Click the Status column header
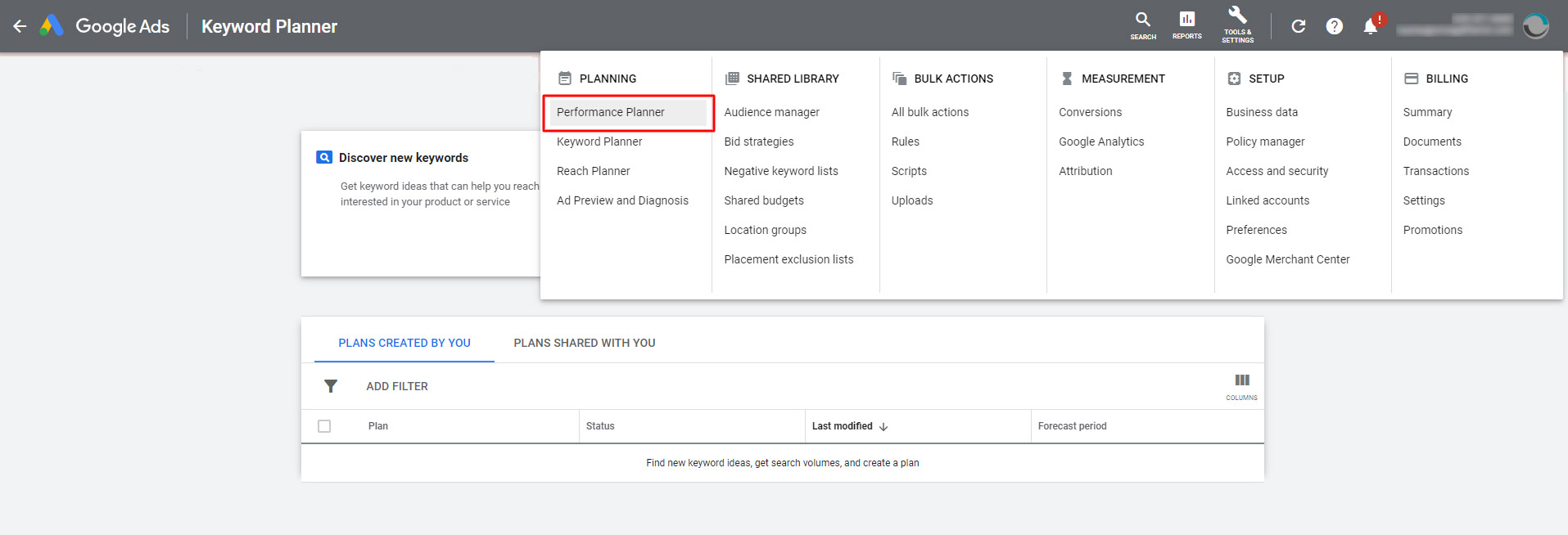 coord(600,426)
